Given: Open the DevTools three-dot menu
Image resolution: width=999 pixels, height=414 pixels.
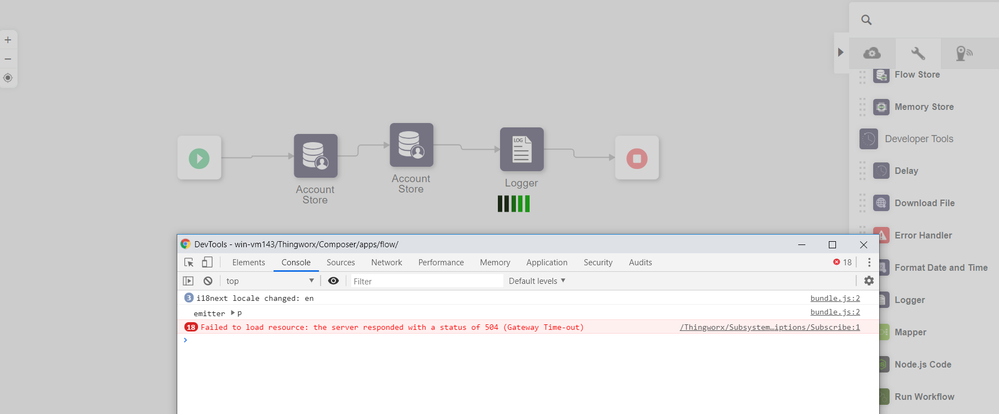Looking at the screenshot, I should click(869, 262).
